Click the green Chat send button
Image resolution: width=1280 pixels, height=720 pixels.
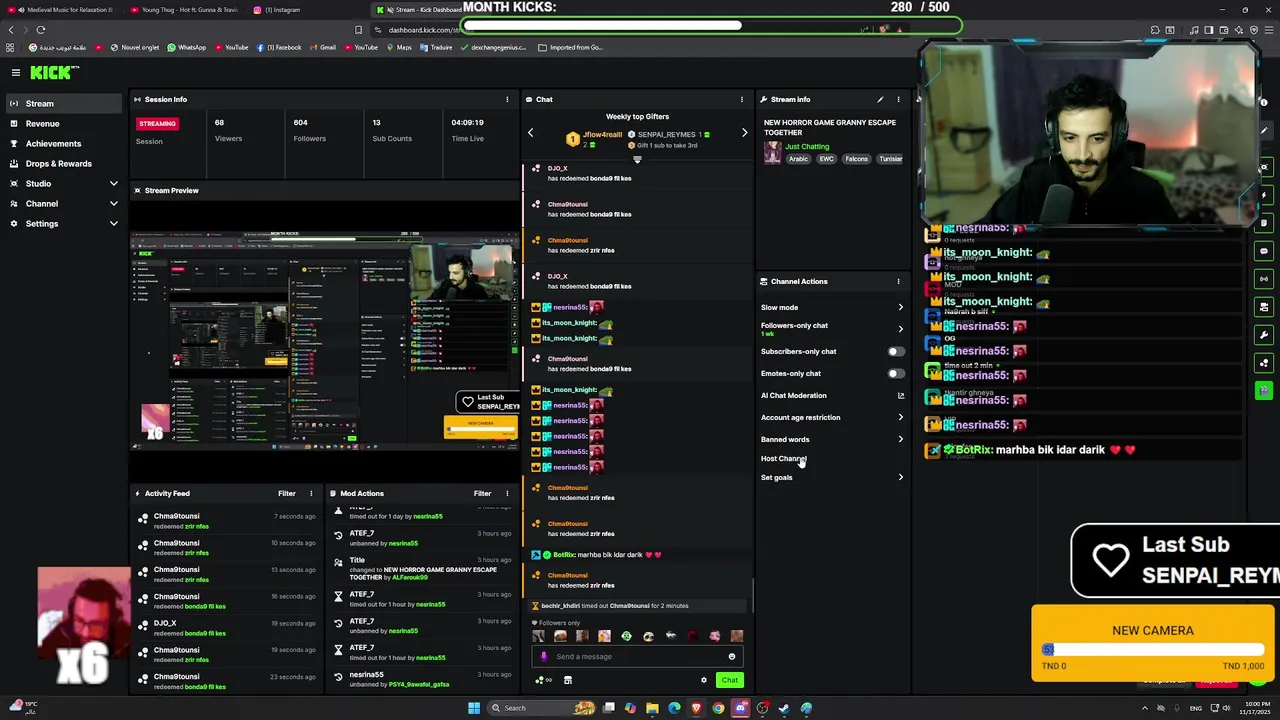coord(730,680)
